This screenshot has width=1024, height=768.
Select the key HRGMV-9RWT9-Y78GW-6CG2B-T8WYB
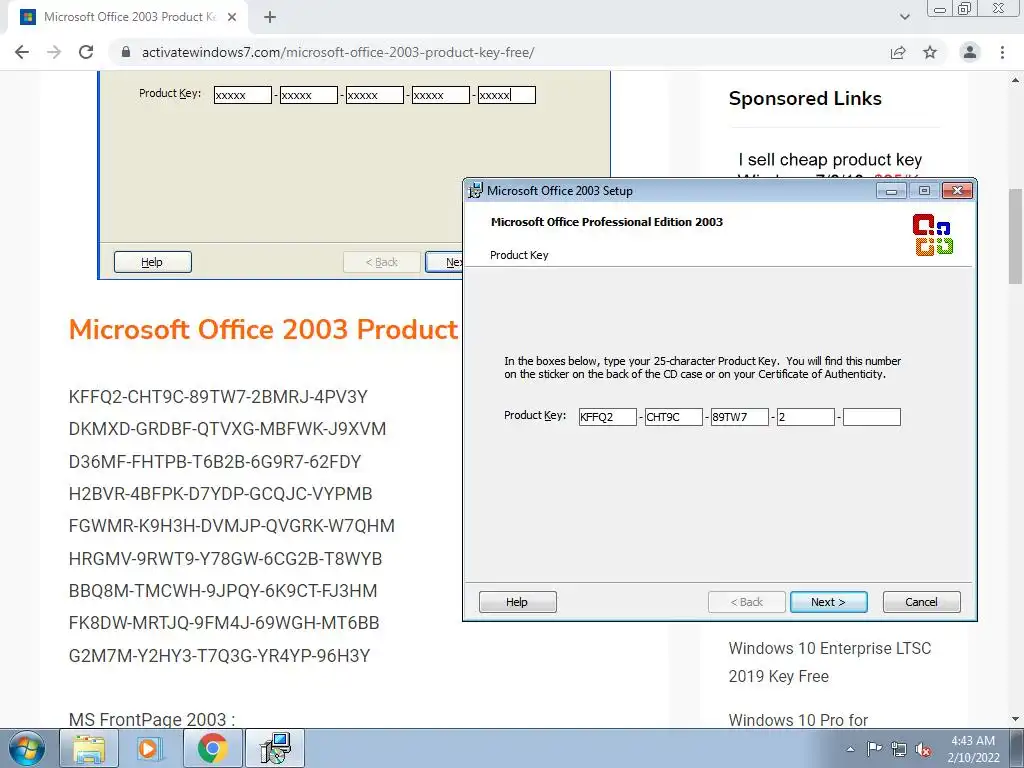[225, 559]
